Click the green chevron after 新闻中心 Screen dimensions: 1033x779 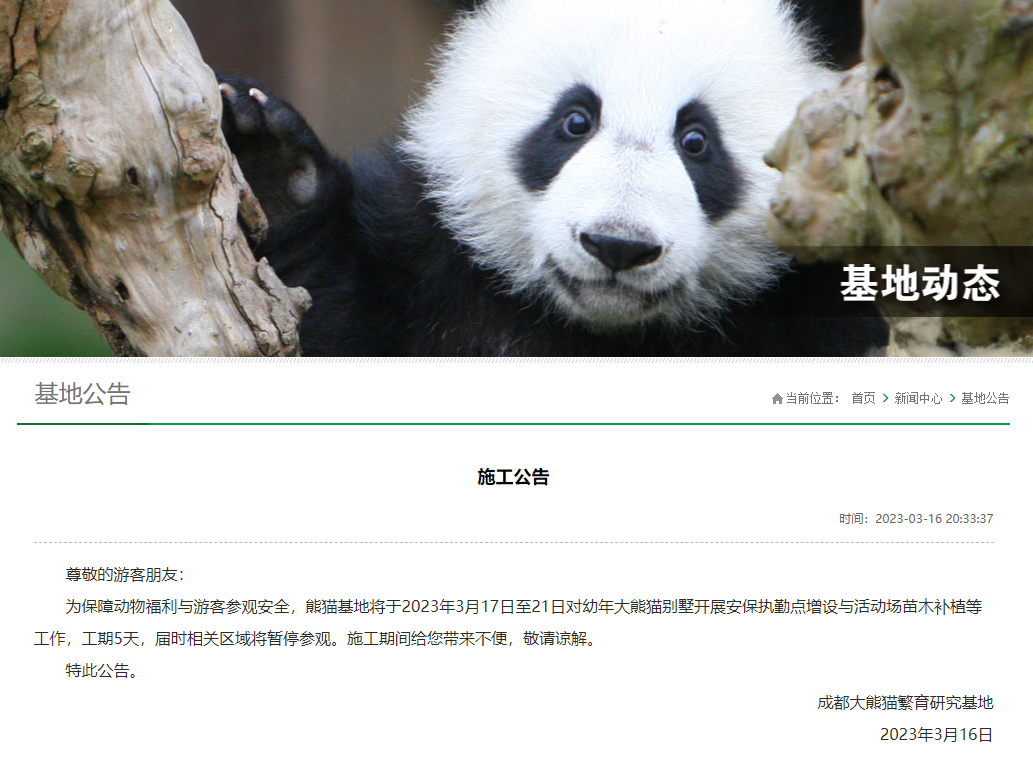(952, 398)
